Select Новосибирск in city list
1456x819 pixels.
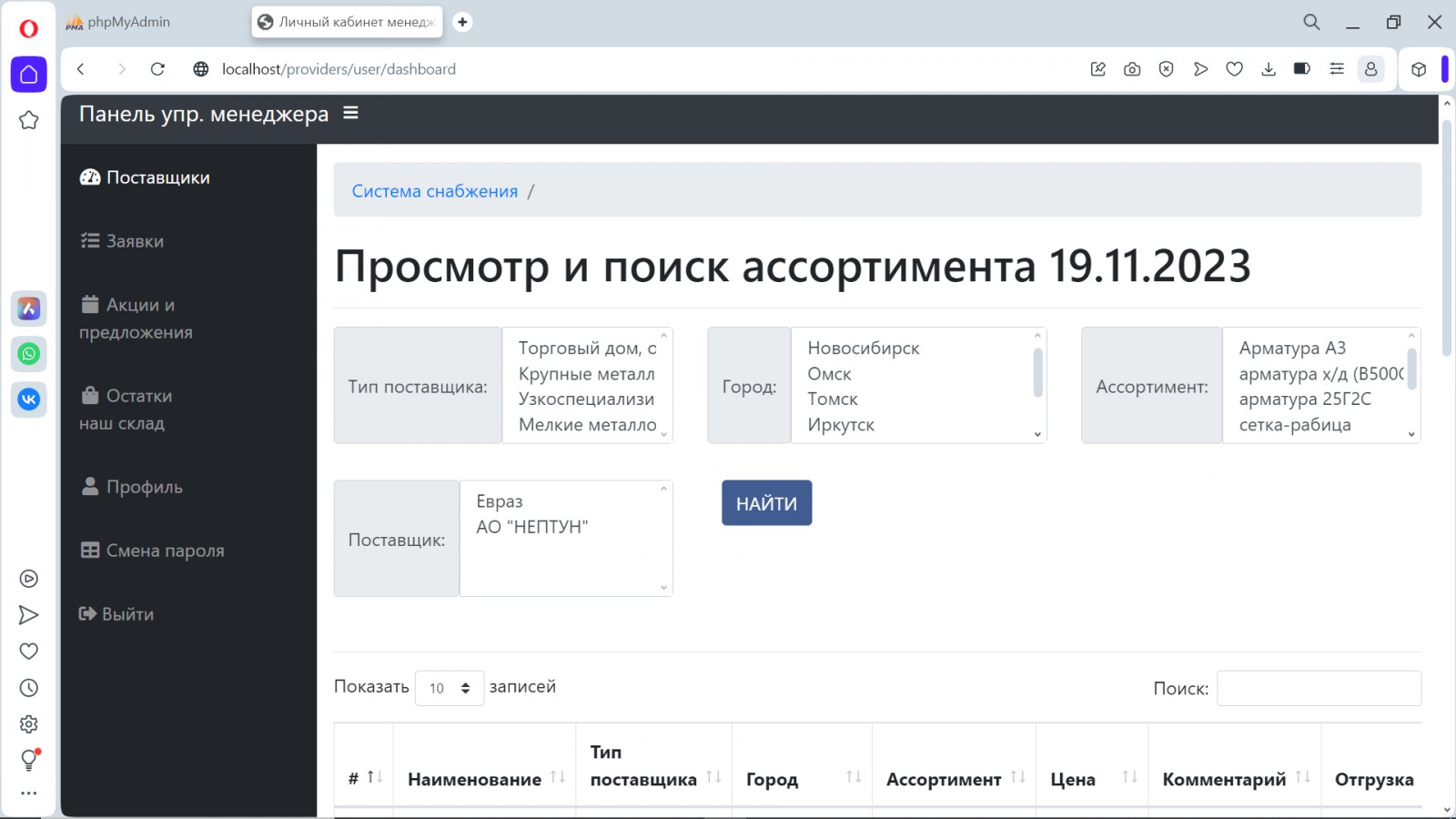864,348
